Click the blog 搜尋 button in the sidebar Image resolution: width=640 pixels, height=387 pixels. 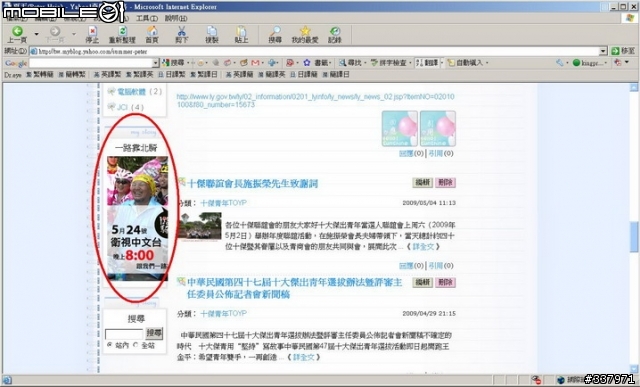(x=154, y=333)
